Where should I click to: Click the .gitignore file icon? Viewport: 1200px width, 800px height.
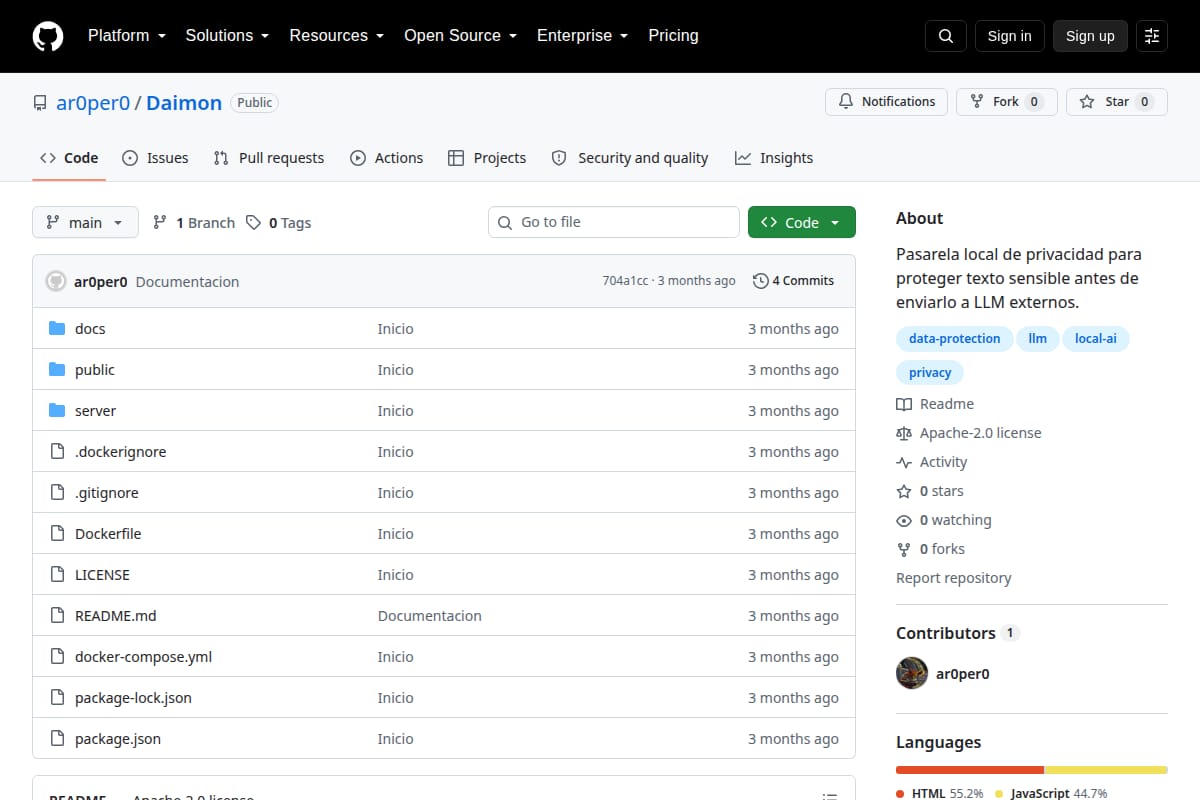(x=57, y=492)
